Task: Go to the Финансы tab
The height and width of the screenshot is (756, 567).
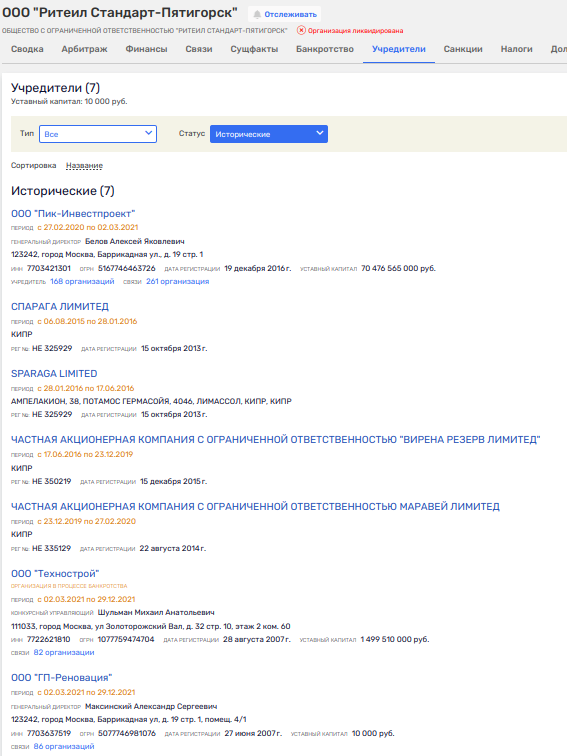Action: coord(146,49)
